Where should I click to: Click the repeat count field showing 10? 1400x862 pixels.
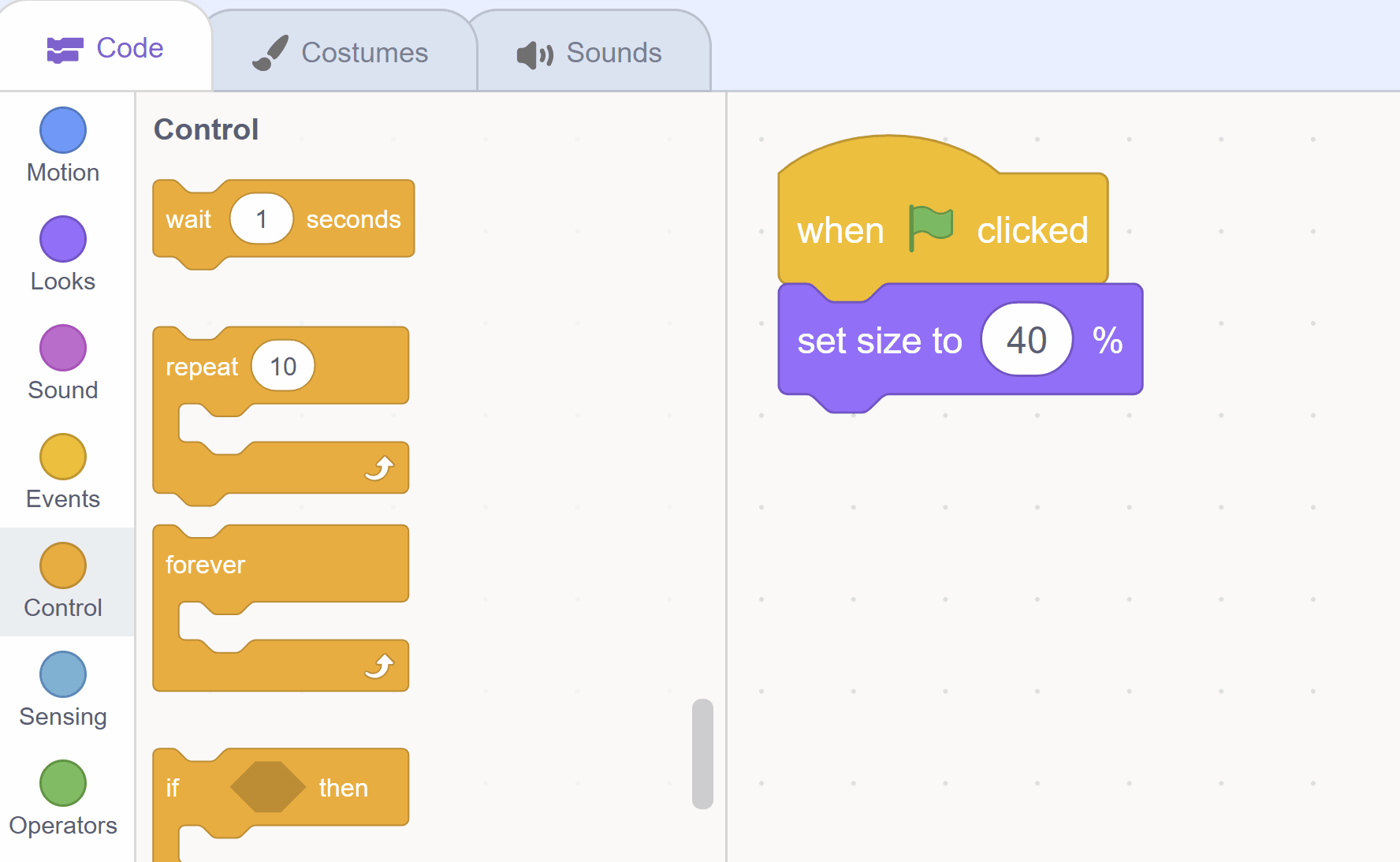click(283, 366)
